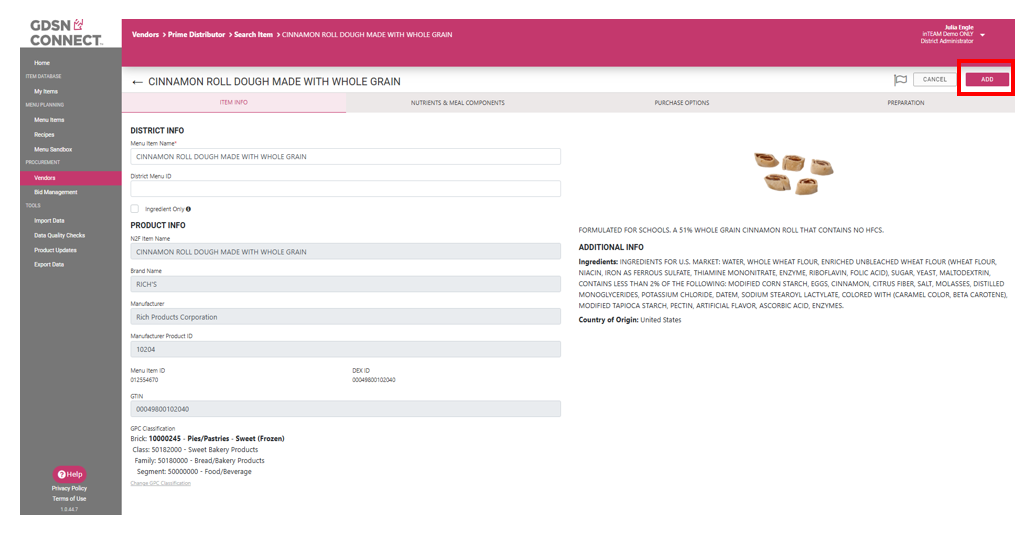Open the user account dropdown arrow
The width and height of the screenshot is (1029, 533).
click(x=982, y=35)
